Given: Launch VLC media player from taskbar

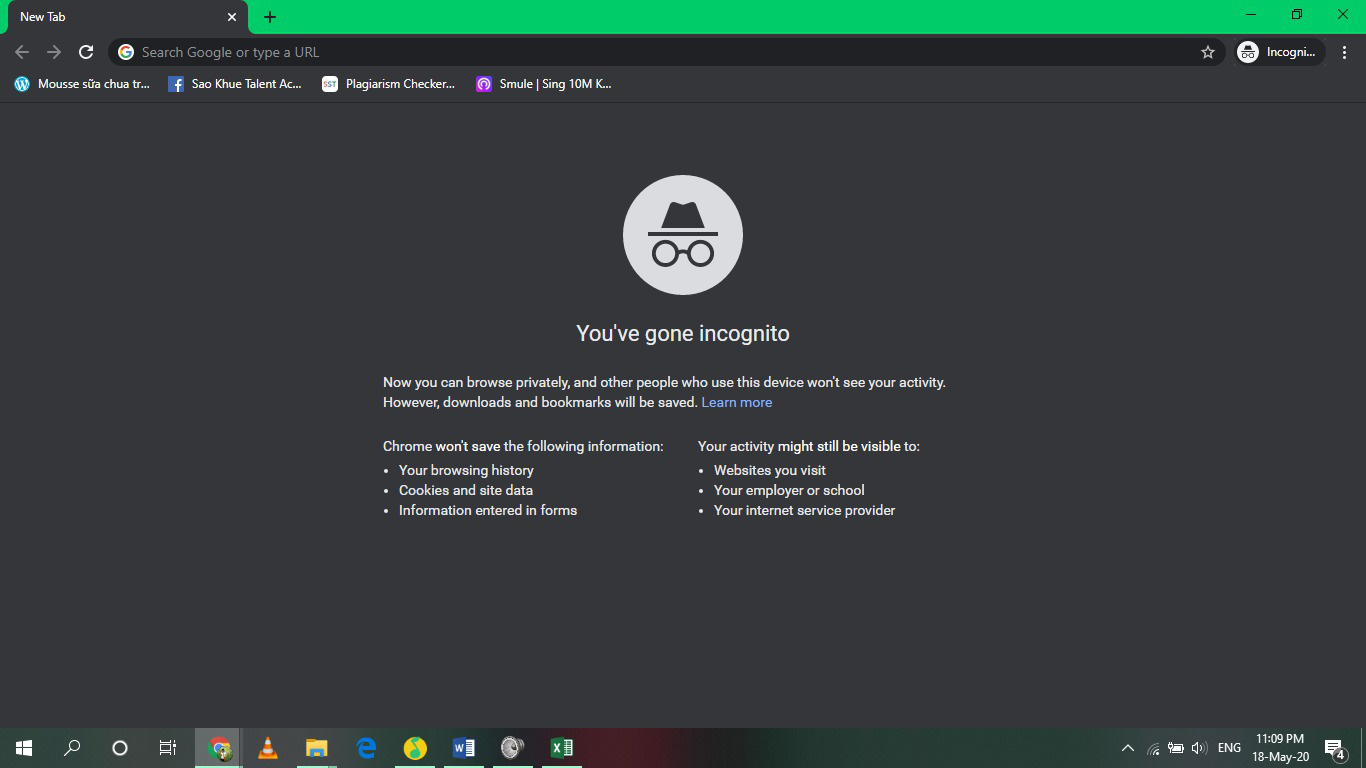Looking at the screenshot, I should pos(267,748).
